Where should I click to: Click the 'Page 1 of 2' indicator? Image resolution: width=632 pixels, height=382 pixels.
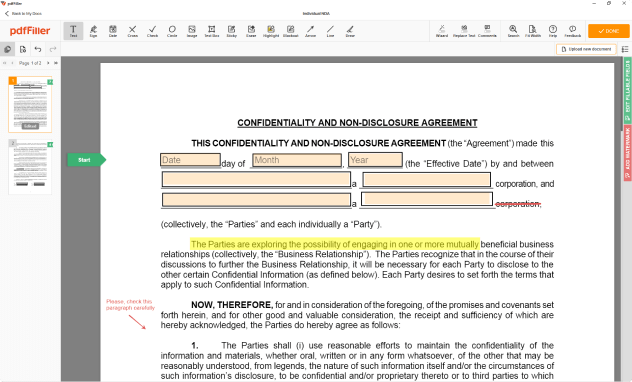(30, 63)
